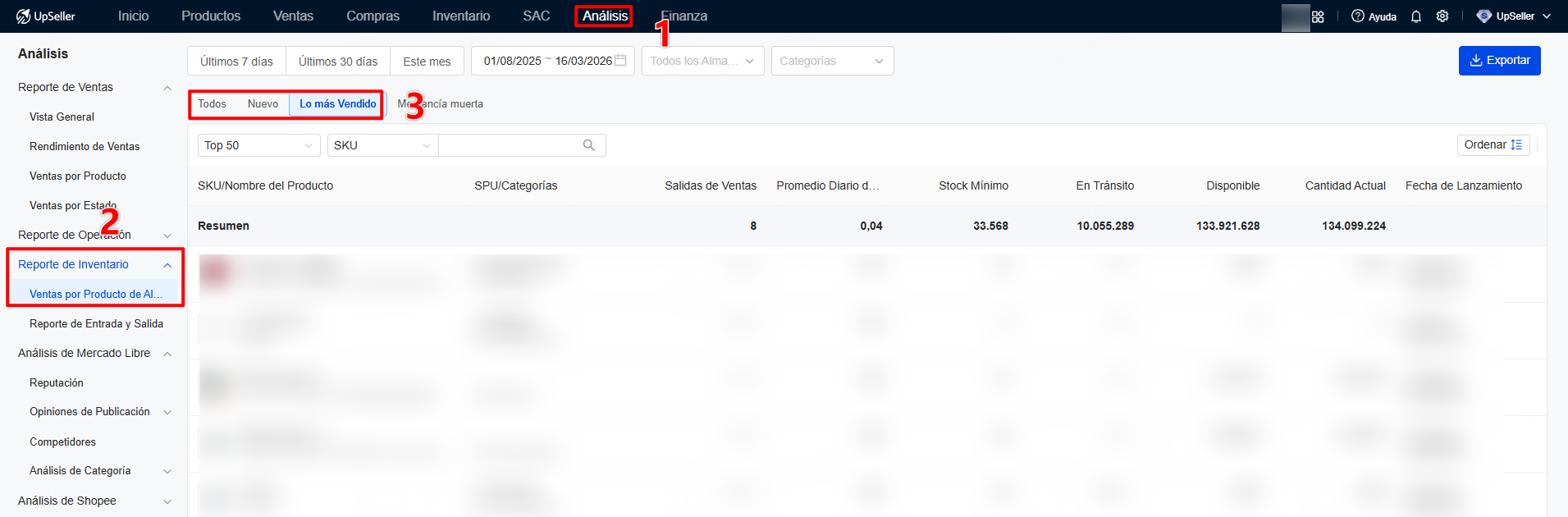Image resolution: width=1568 pixels, height=517 pixels.
Task: Open the Top 50 dropdown
Action: 258,145
